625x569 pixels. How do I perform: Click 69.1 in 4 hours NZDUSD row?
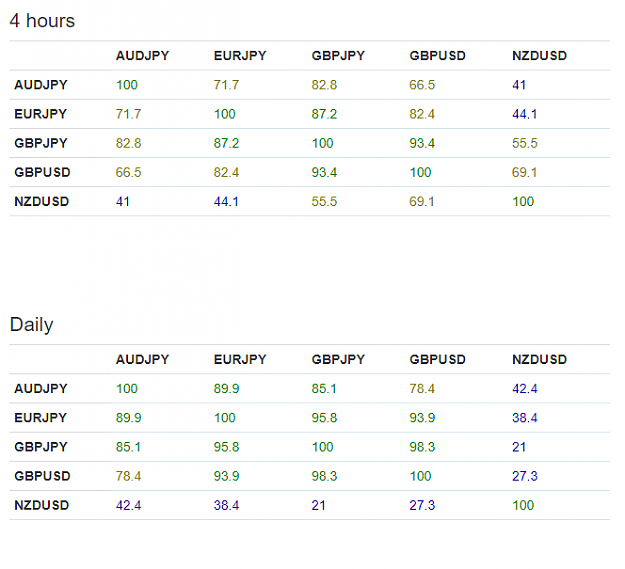(422, 201)
